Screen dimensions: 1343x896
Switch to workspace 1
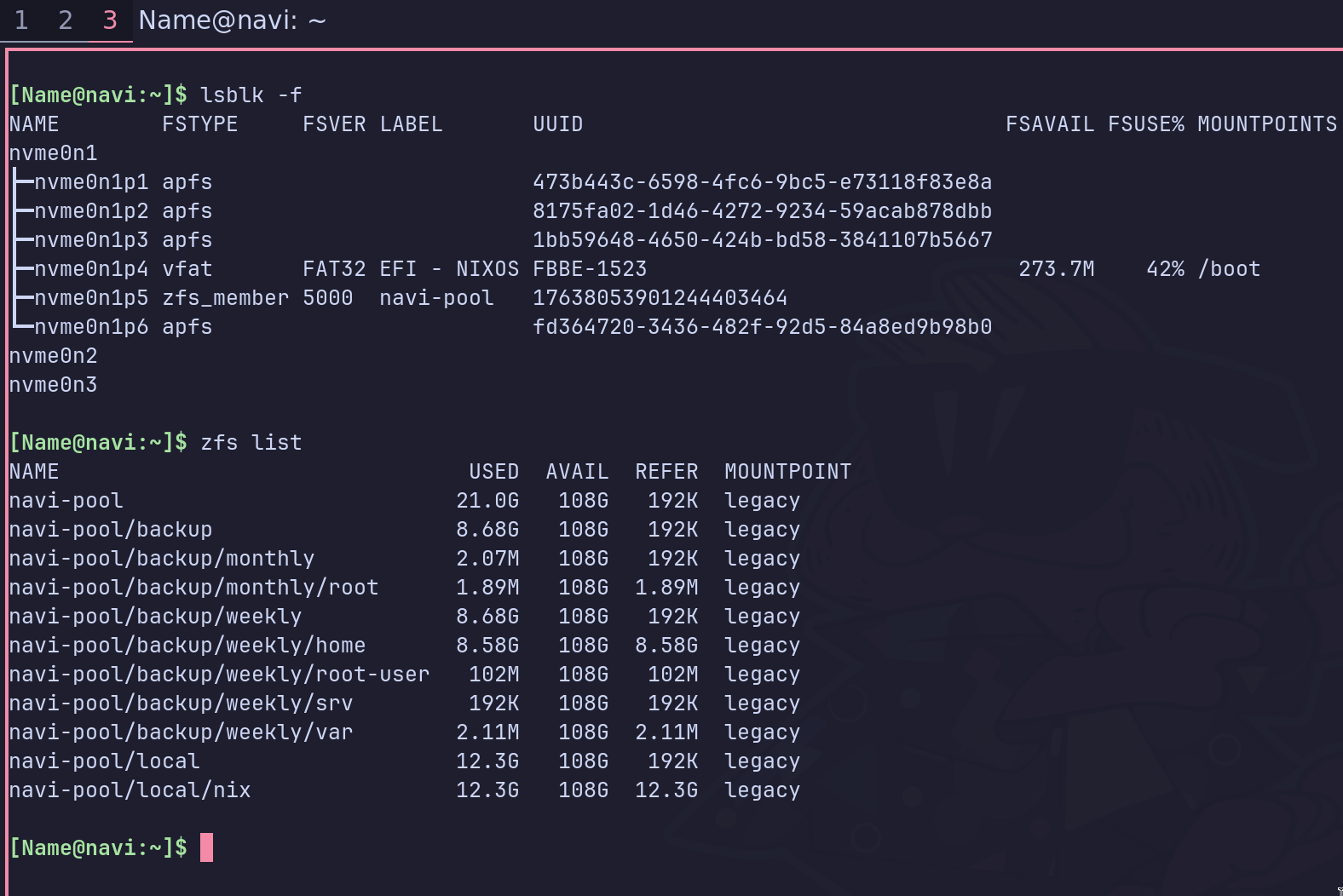pos(22,20)
